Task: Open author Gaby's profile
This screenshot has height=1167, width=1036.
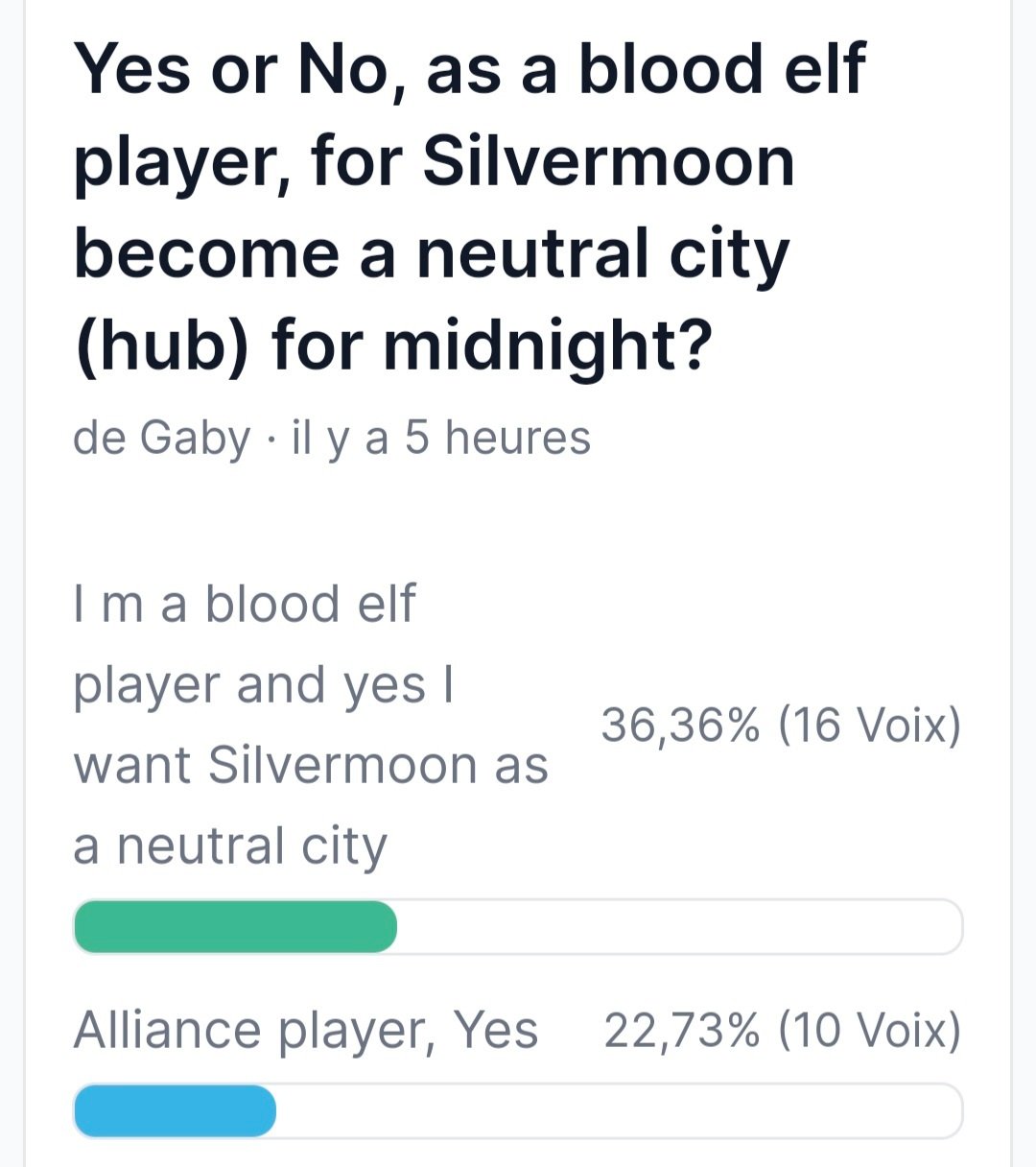Action: tap(195, 439)
